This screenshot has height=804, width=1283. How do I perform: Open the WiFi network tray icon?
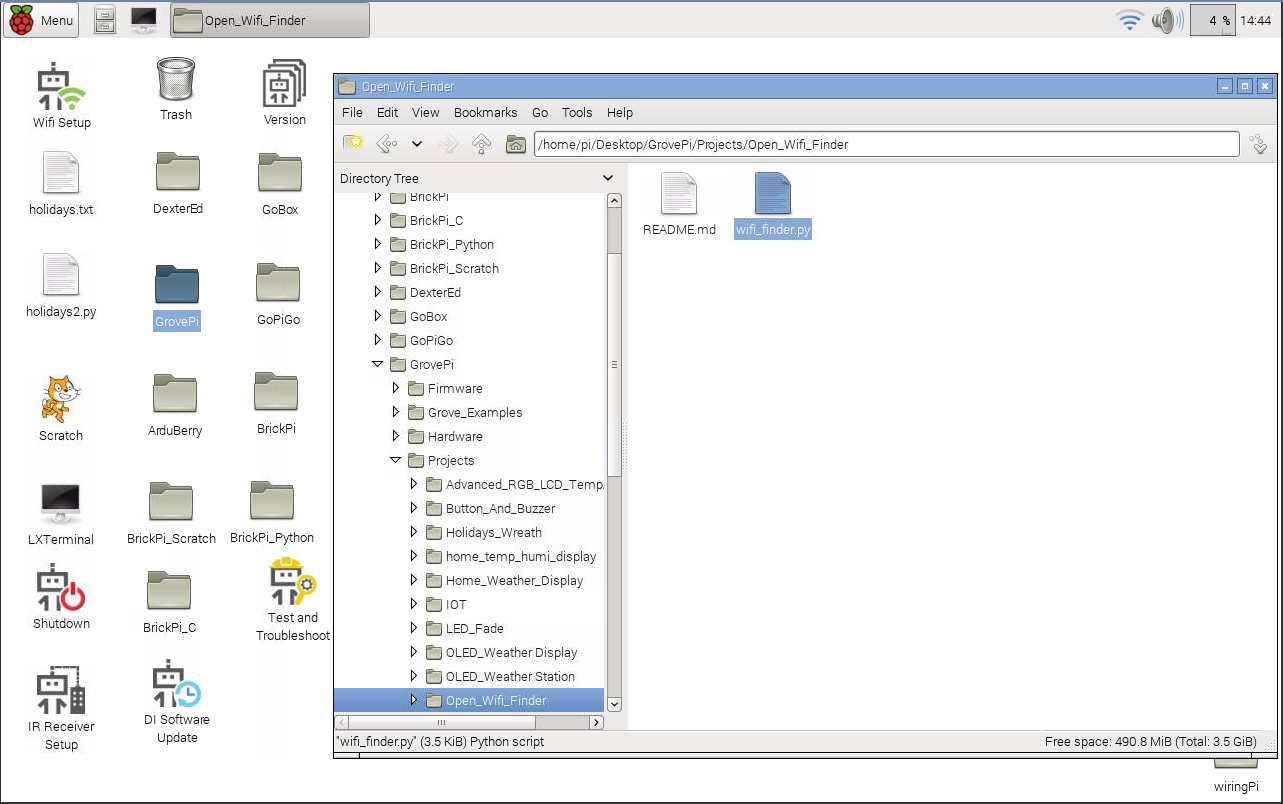point(1130,20)
